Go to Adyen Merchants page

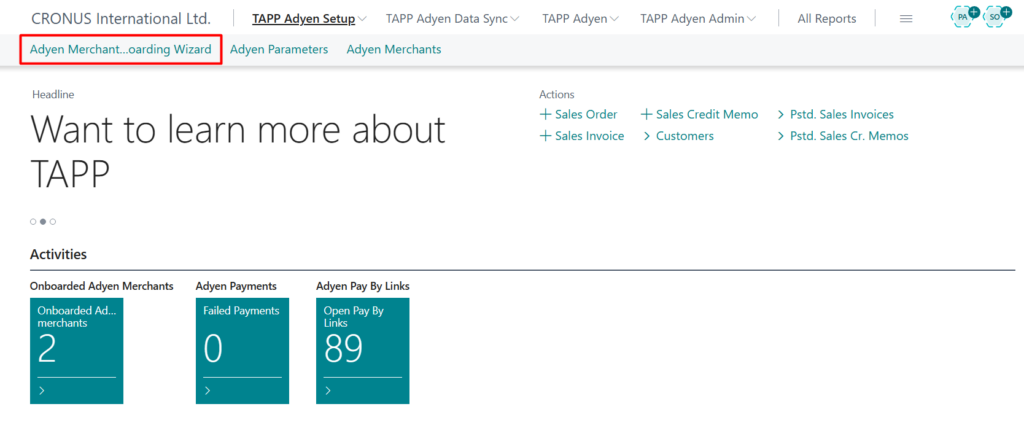tap(393, 49)
